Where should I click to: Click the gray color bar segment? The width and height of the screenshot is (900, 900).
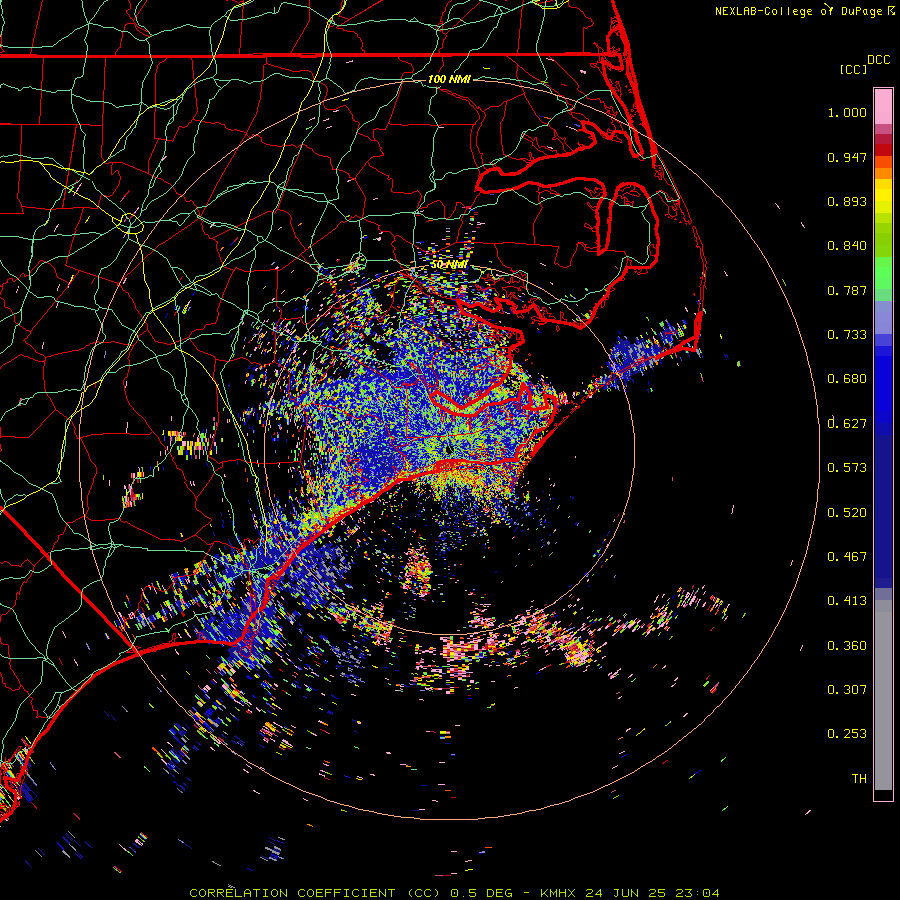click(883, 695)
